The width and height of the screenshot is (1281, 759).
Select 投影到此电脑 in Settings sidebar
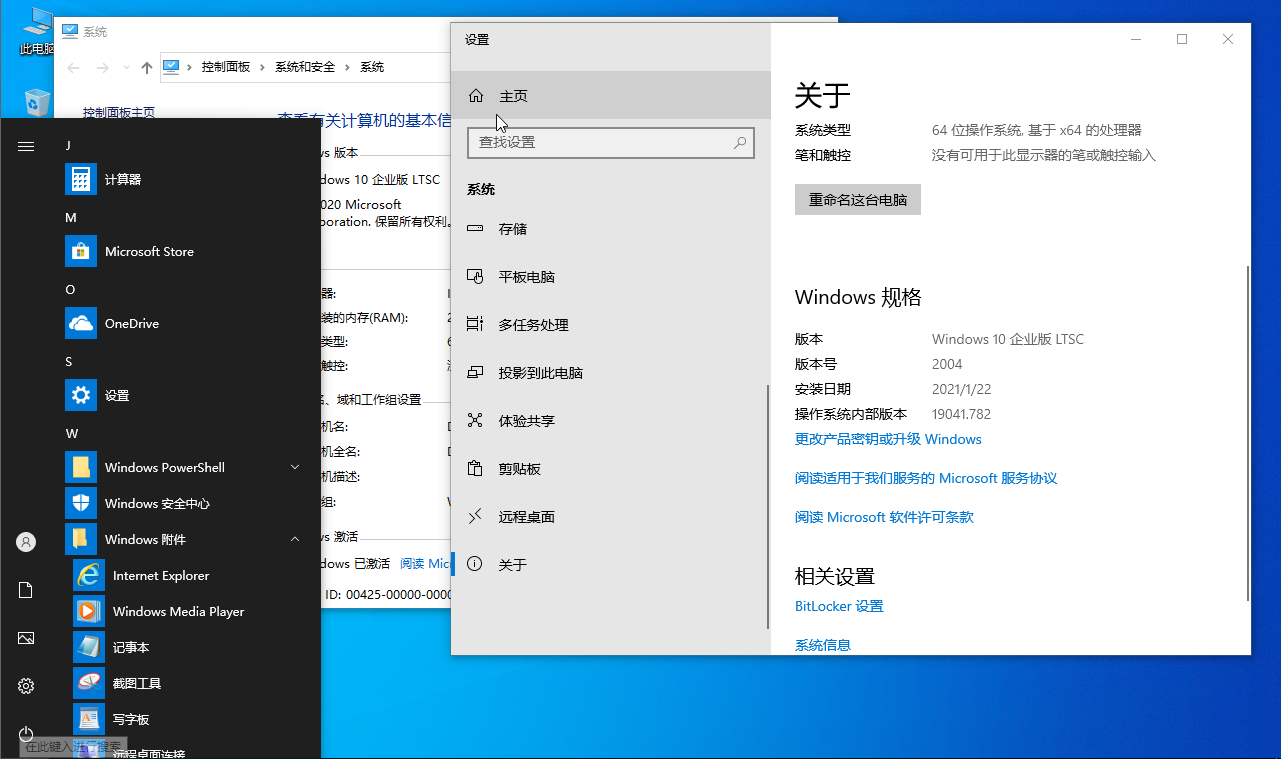[x=611, y=373]
